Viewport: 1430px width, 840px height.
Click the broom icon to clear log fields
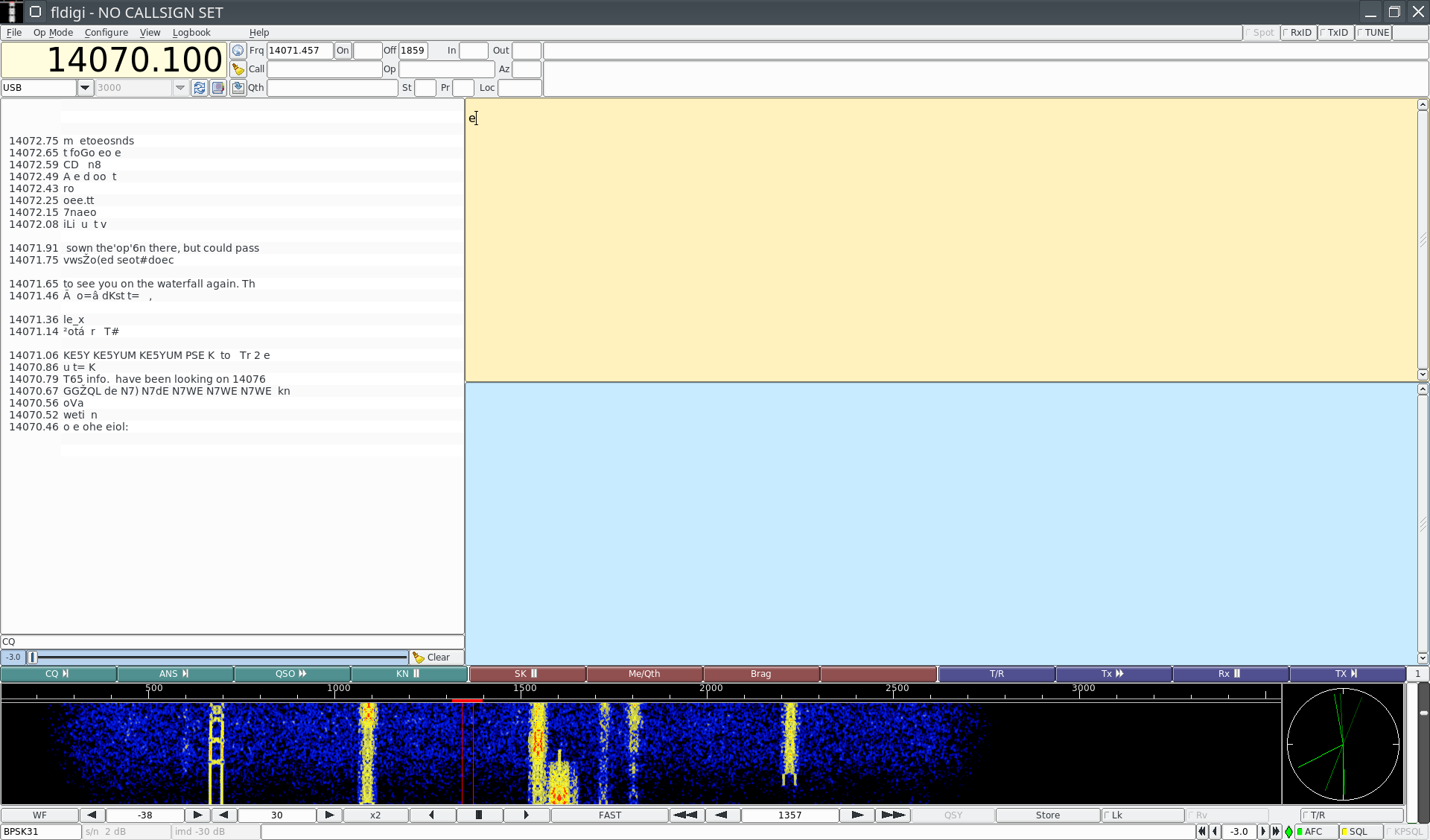[238, 69]
